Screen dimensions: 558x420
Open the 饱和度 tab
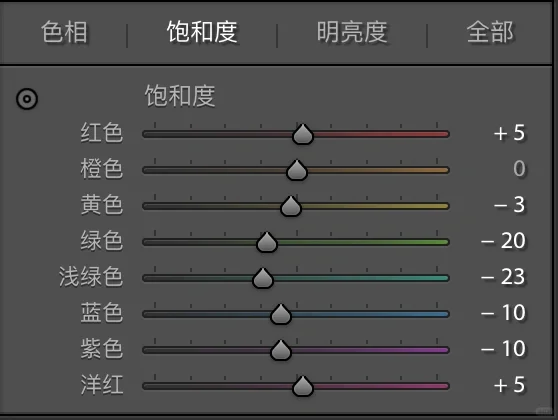(202, 32)
